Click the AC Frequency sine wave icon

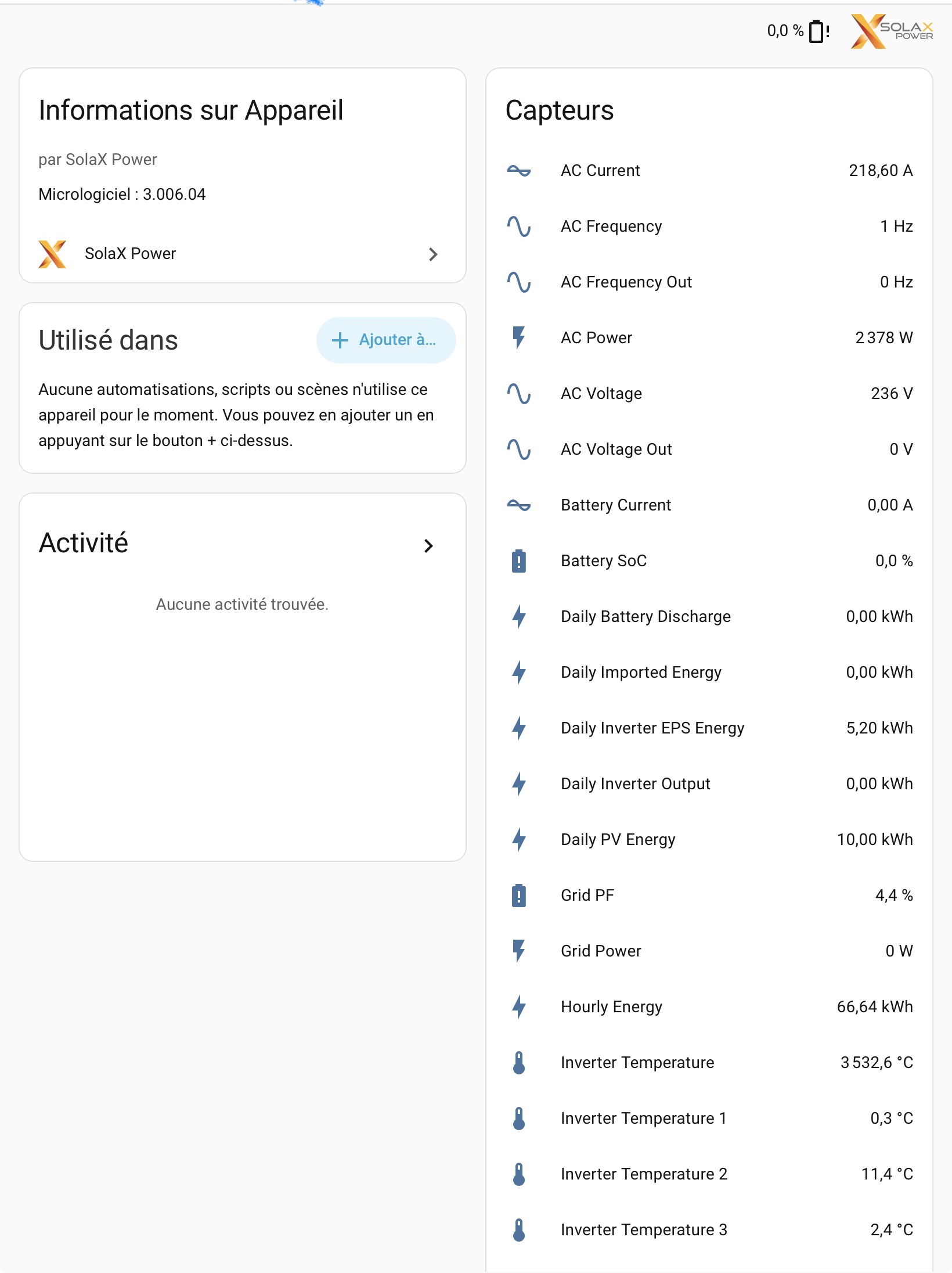(519, 226)
